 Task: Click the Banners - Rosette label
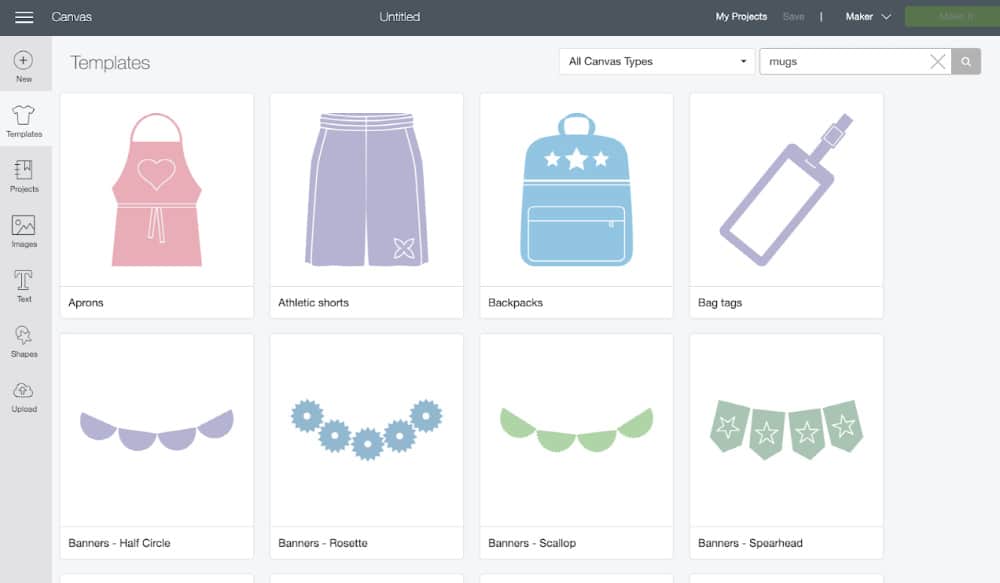tap(323, 543)
